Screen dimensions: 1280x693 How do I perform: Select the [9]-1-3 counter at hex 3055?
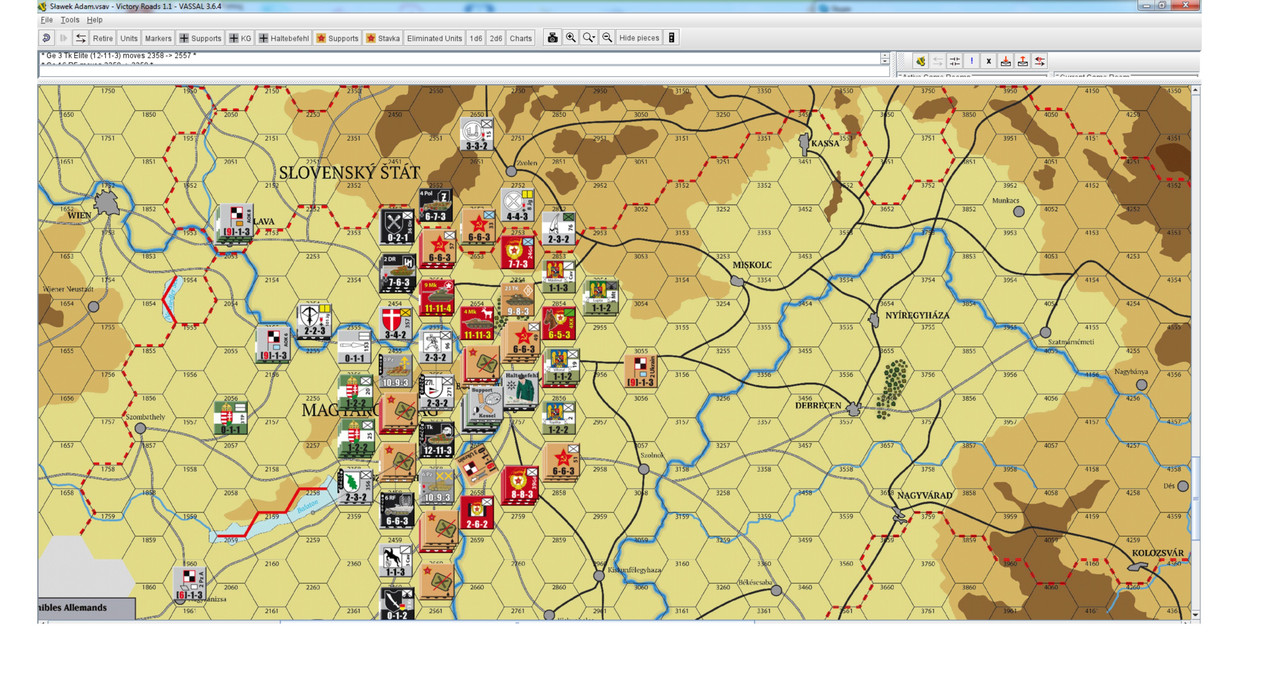(x=641, y=370)
